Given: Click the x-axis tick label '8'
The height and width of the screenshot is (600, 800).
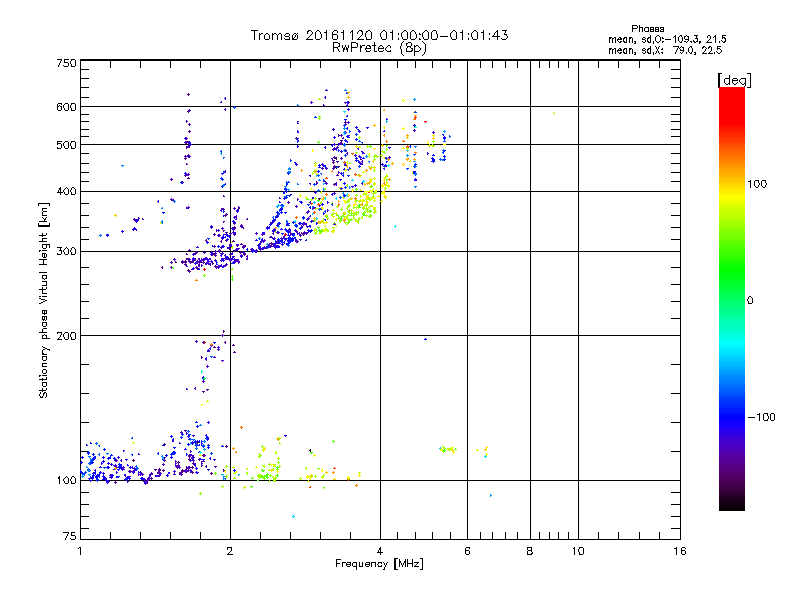Looking at the screenshot, I should 530,551.
